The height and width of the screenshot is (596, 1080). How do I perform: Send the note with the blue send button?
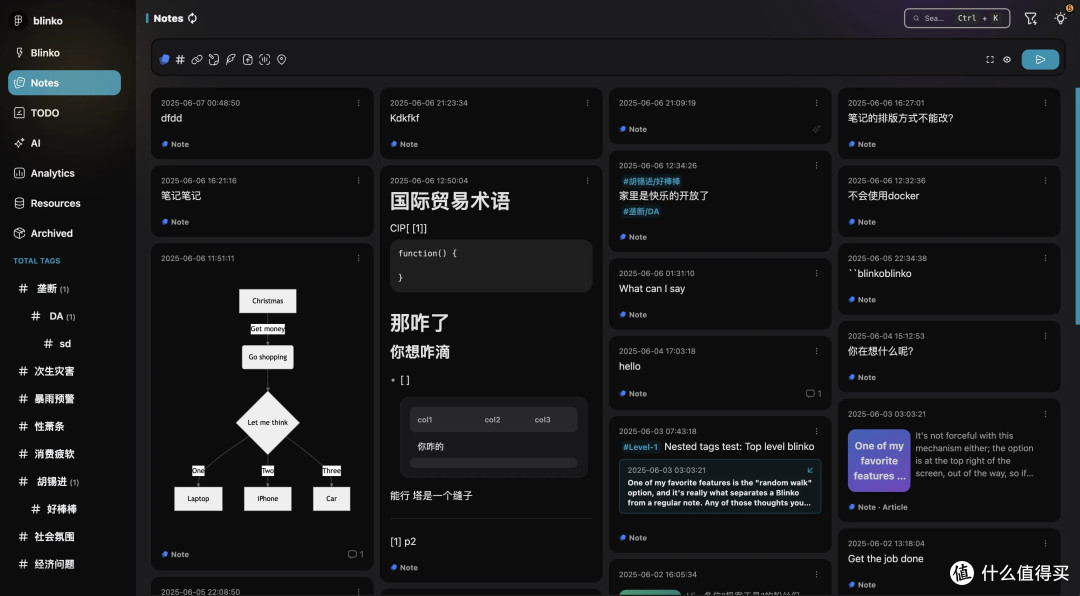[x=1040, y=59]
